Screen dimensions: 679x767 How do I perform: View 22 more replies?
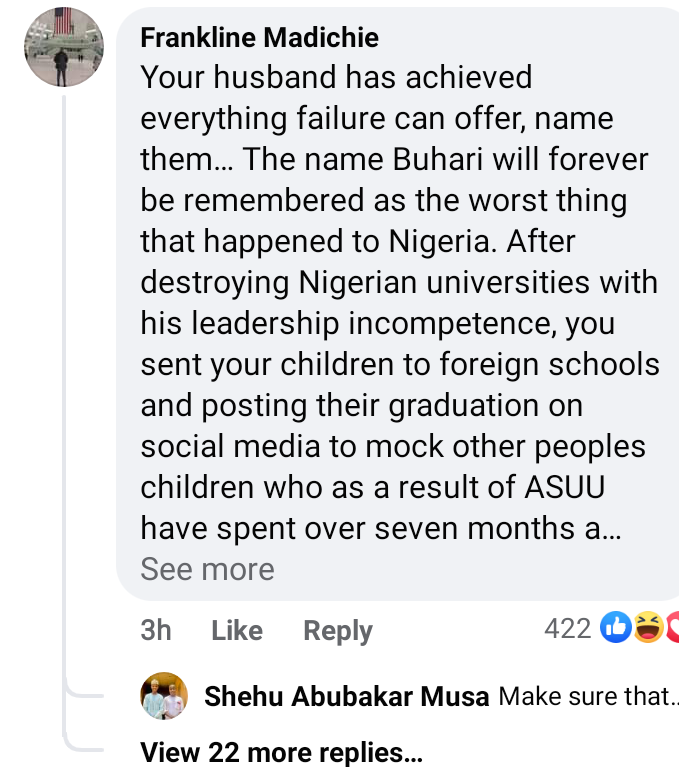(281, 752)
